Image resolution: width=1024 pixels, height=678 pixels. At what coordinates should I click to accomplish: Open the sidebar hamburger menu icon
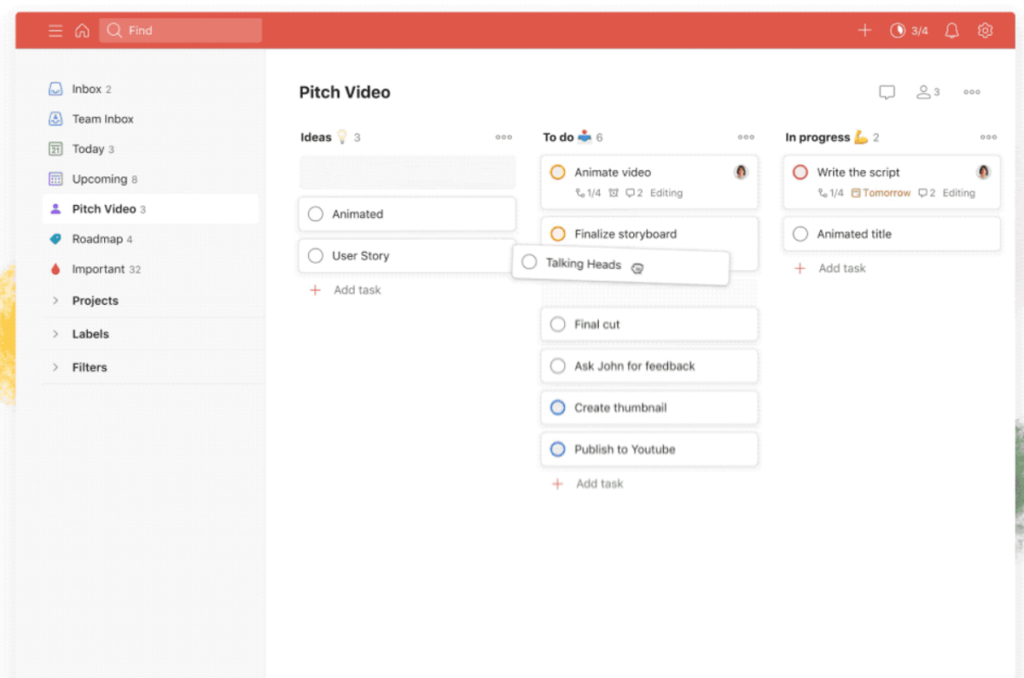(55, 30)
